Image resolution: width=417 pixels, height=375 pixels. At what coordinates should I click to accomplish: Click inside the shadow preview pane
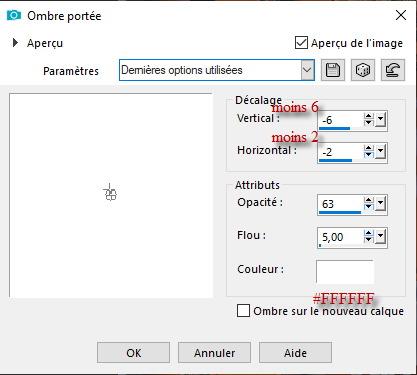[x=111, y=195]
